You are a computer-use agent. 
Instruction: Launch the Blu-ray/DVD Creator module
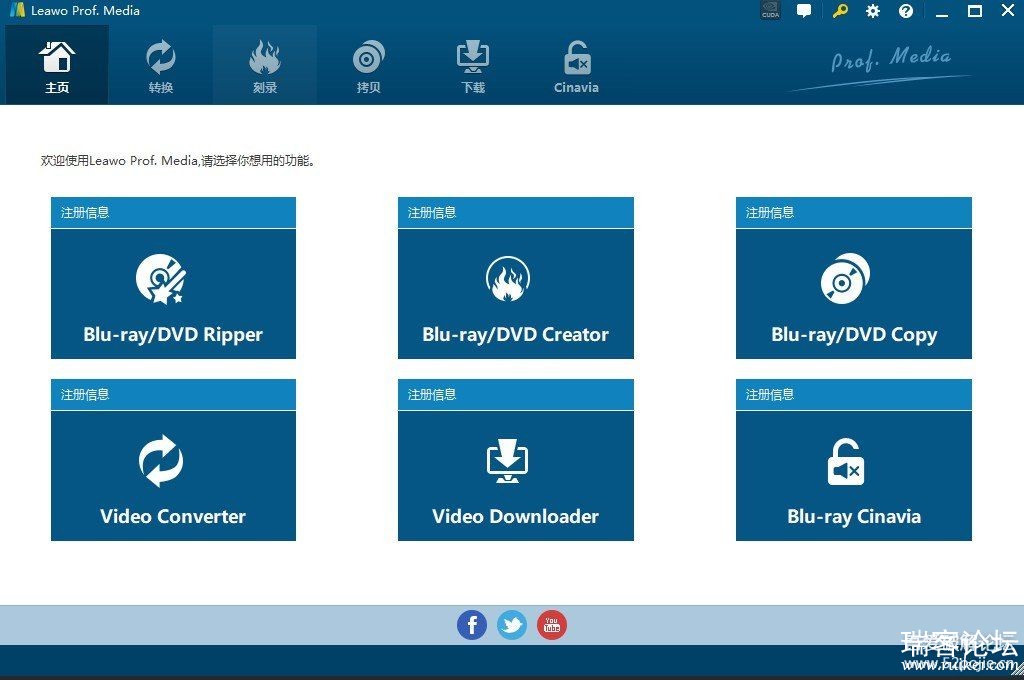tap(515, 294)
